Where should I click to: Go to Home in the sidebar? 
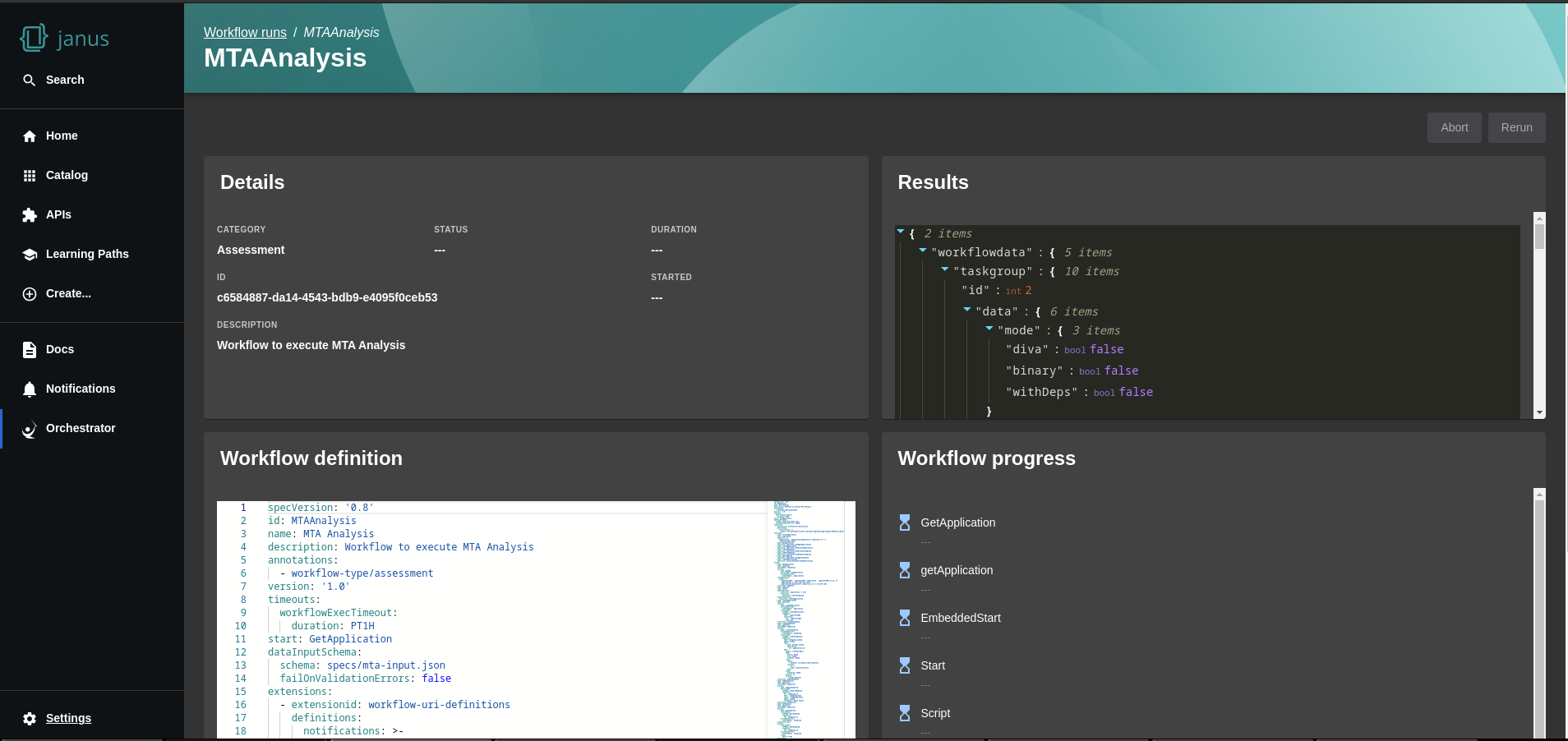92,136
